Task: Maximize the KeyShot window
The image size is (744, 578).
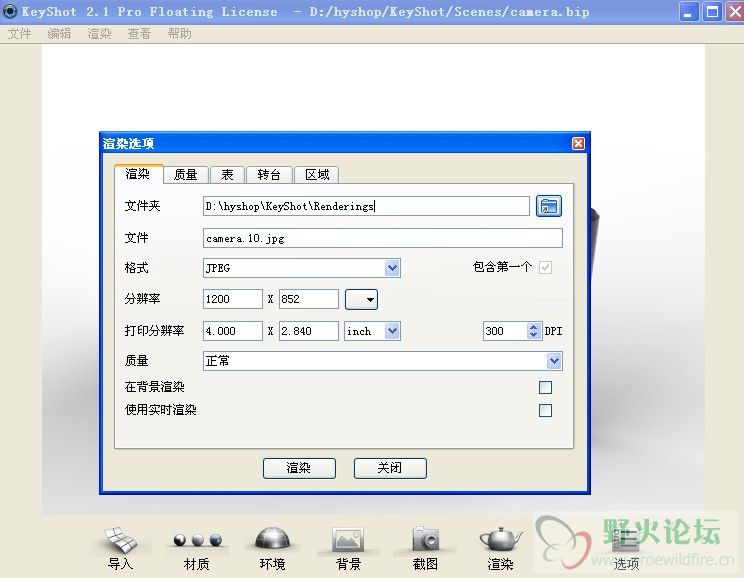Action: pos(712,11)
